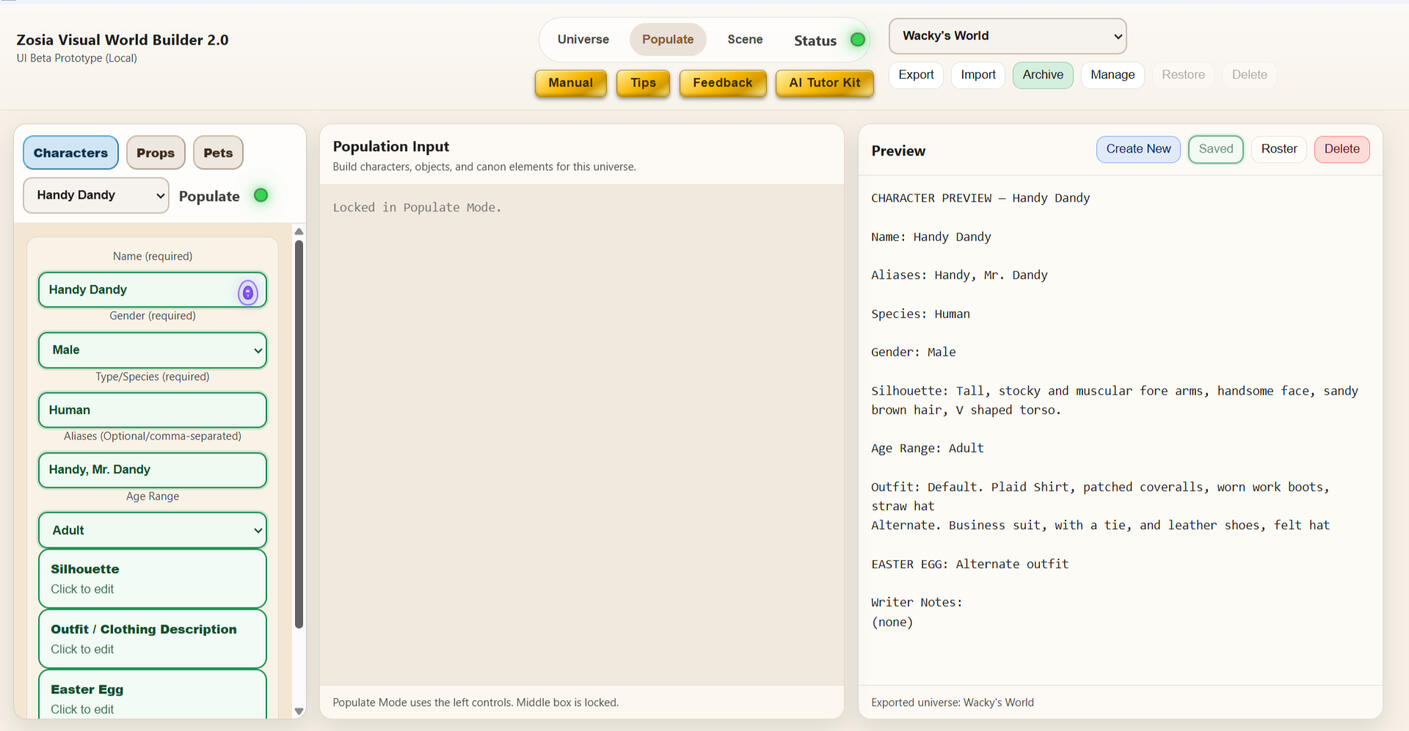Screen dimensions: 1409x731
Task: Toggle Archive mode for the universe
Action: (x=1042, y=74)
